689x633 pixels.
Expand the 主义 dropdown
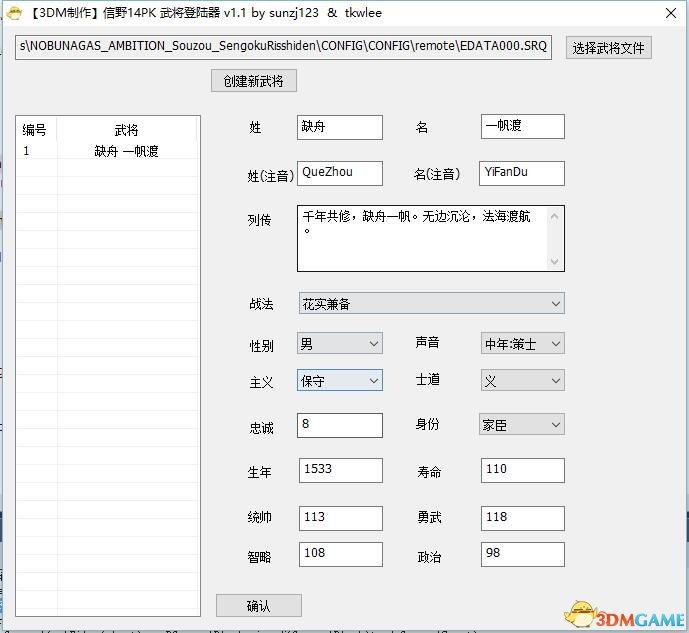(x=340, y=381)
